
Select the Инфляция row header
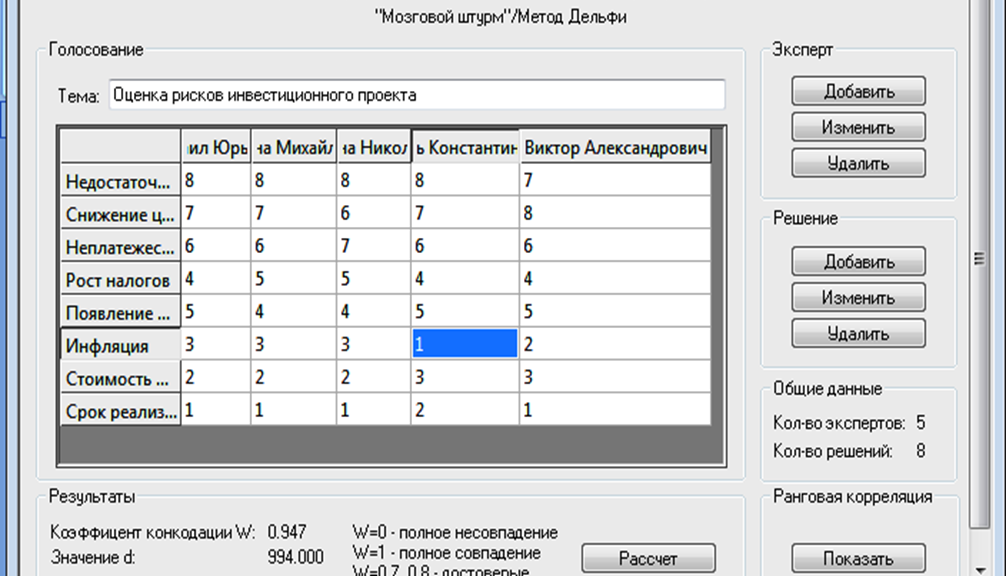pyautogui.click(x=120, y=346)
